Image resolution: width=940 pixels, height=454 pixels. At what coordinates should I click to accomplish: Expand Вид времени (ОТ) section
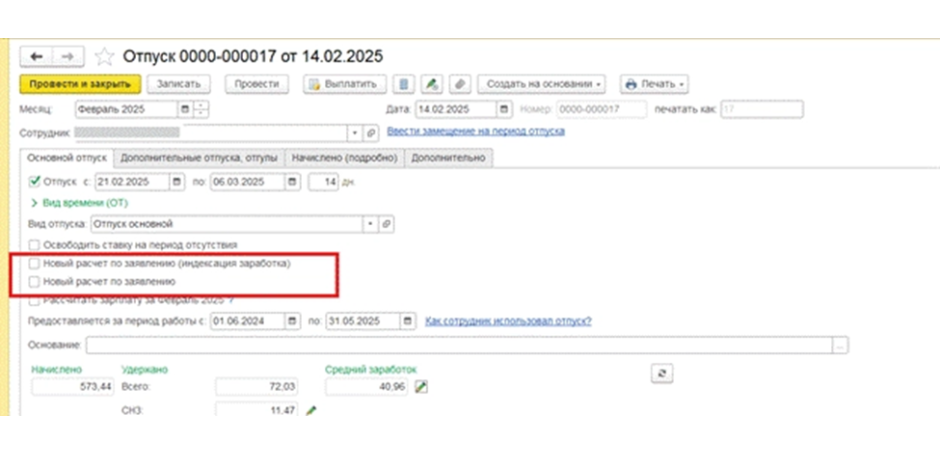pos(80,203)
